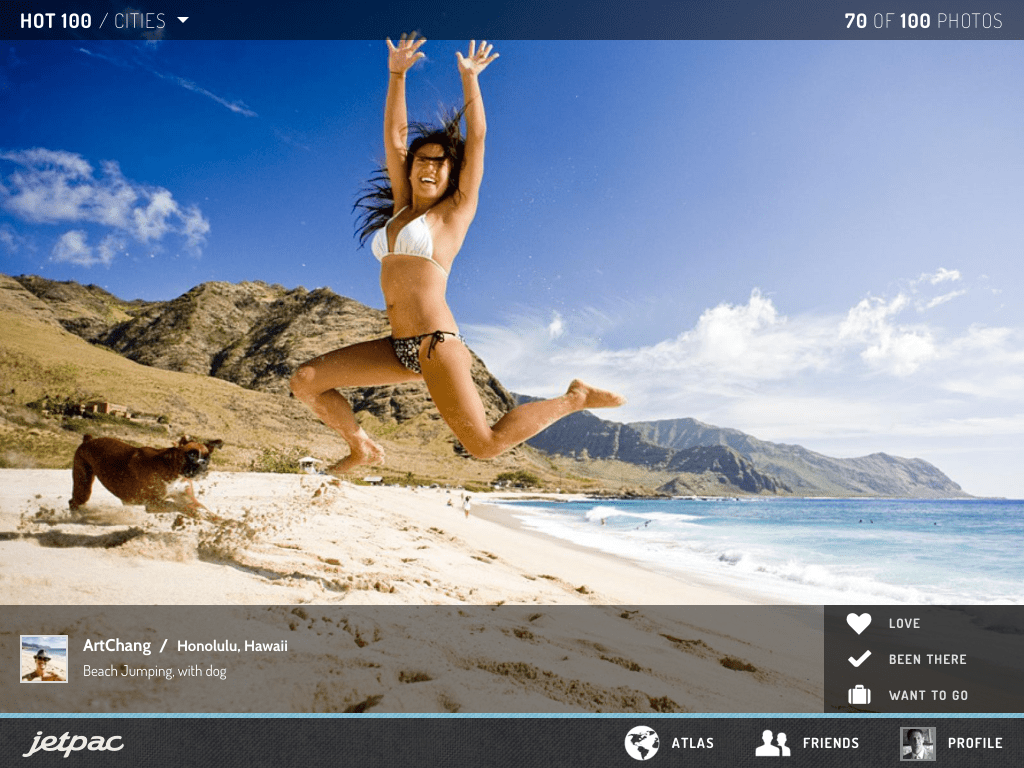Click the LOVE label
The image size is (1024, 768).
(904, 624)
